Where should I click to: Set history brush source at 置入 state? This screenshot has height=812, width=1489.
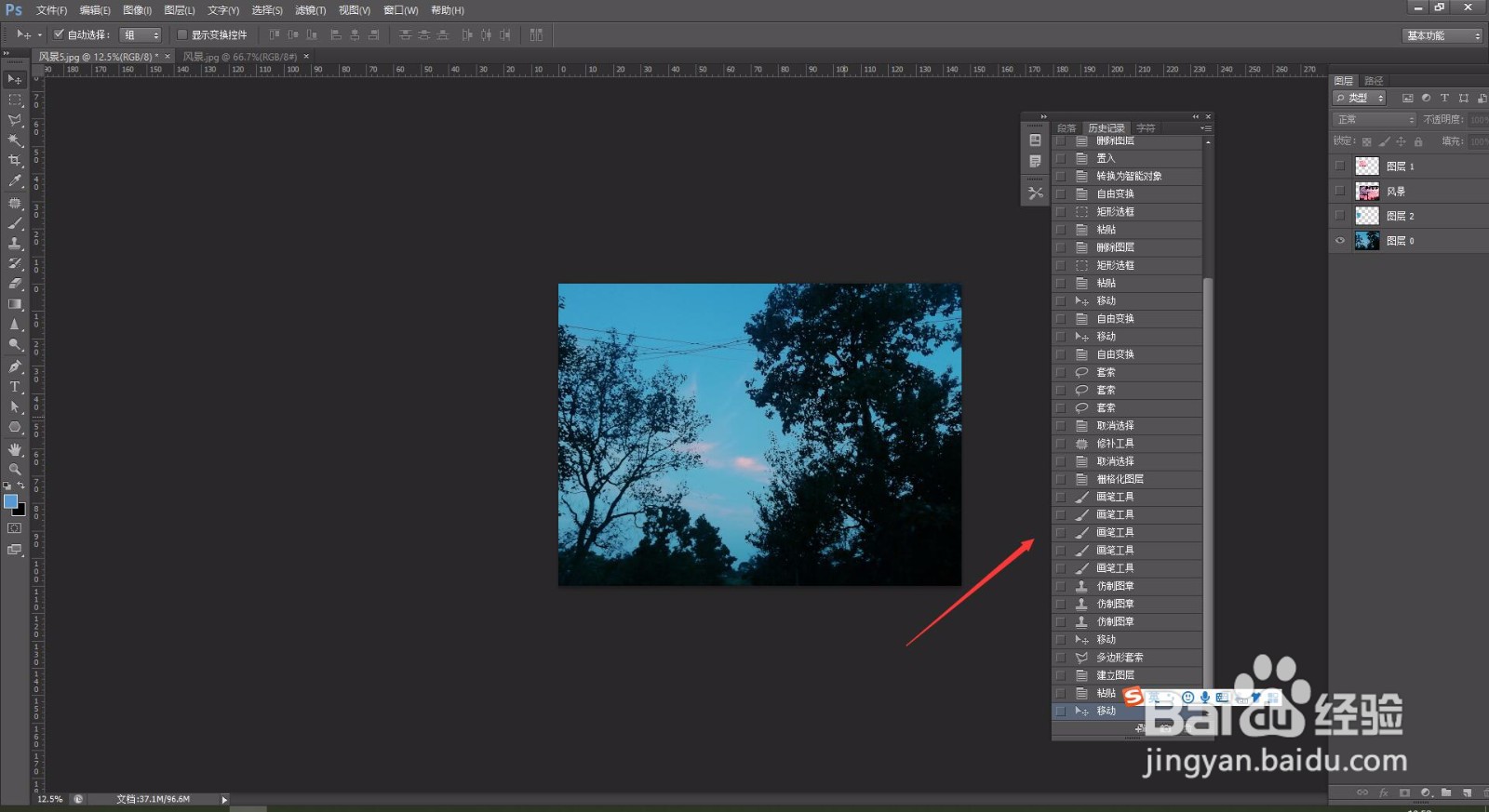click(1060, 158)
